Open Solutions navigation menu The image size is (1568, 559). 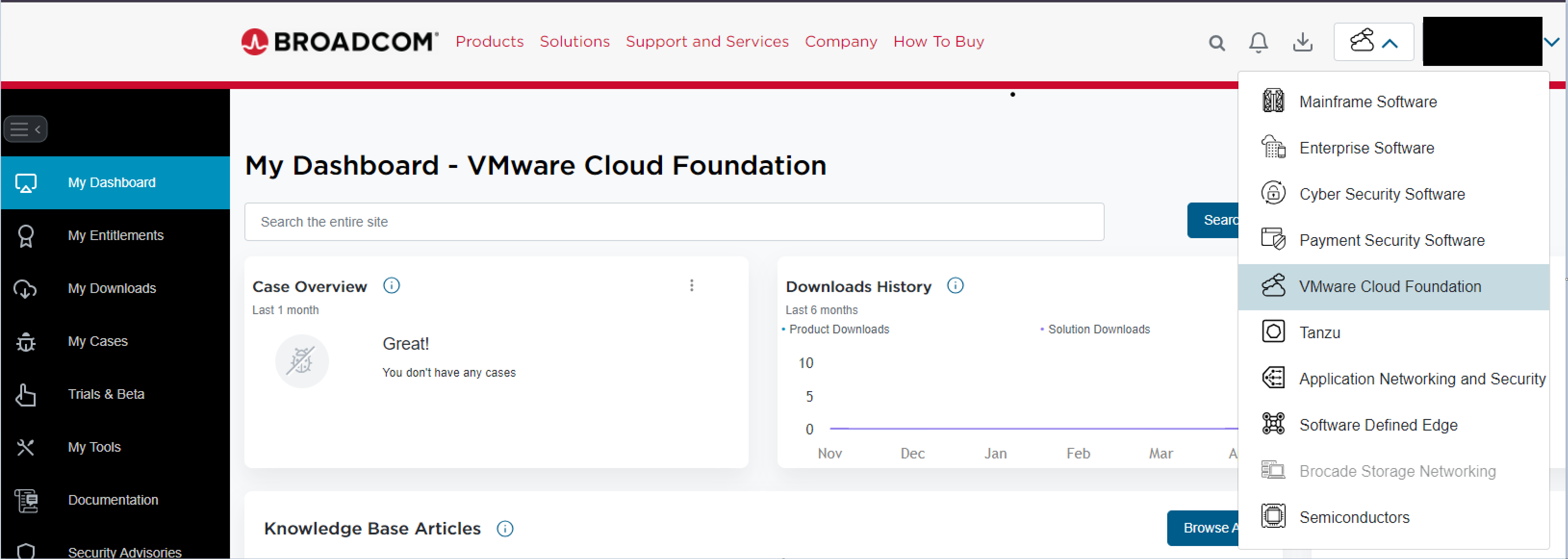(x=574, y=41)
